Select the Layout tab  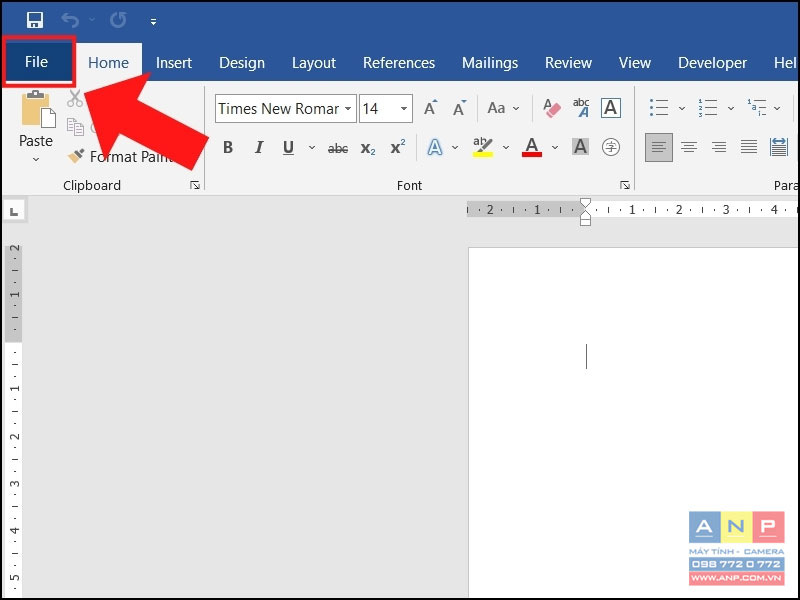314,63
